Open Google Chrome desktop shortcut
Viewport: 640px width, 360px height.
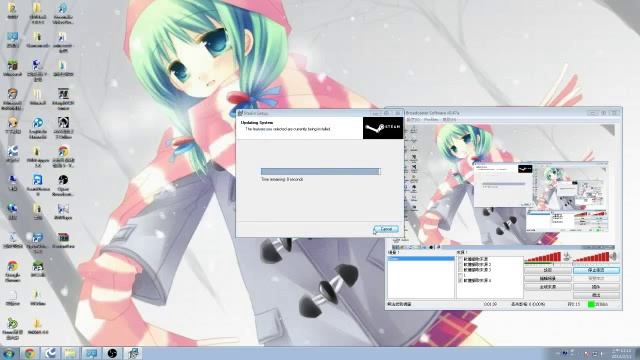coord(12,271)
